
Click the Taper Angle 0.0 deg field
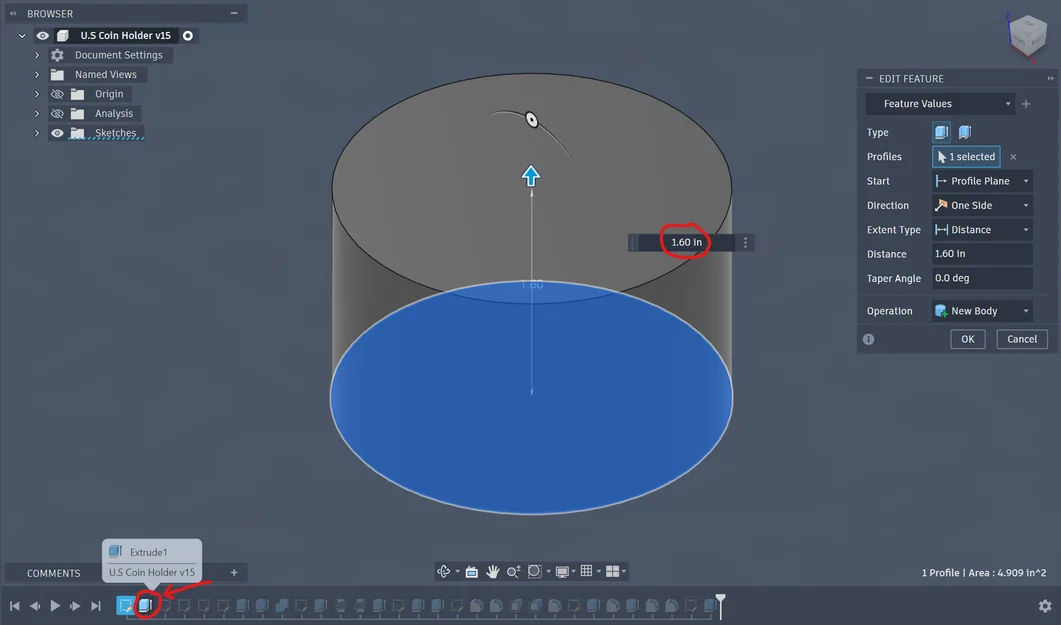tap(982, 278)
